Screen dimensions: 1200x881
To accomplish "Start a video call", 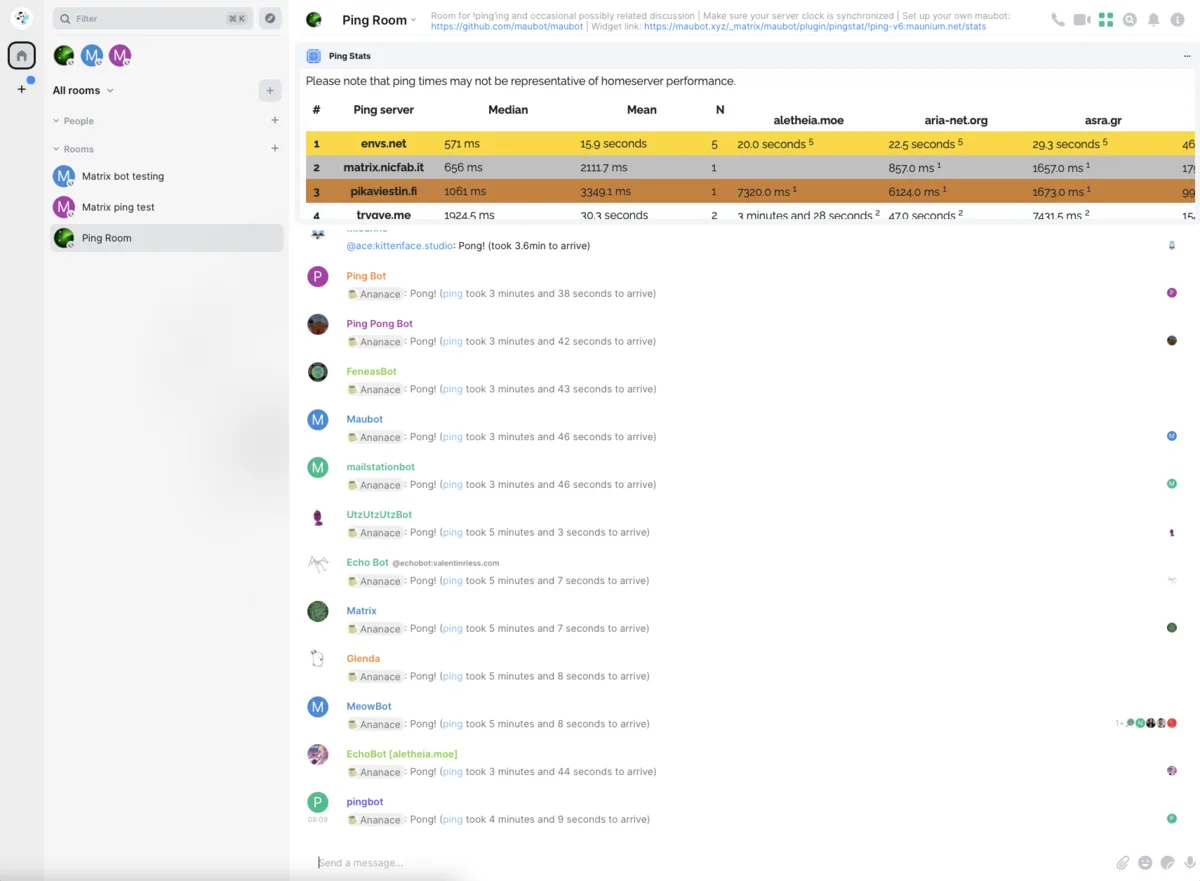I will coord(1081,20).
